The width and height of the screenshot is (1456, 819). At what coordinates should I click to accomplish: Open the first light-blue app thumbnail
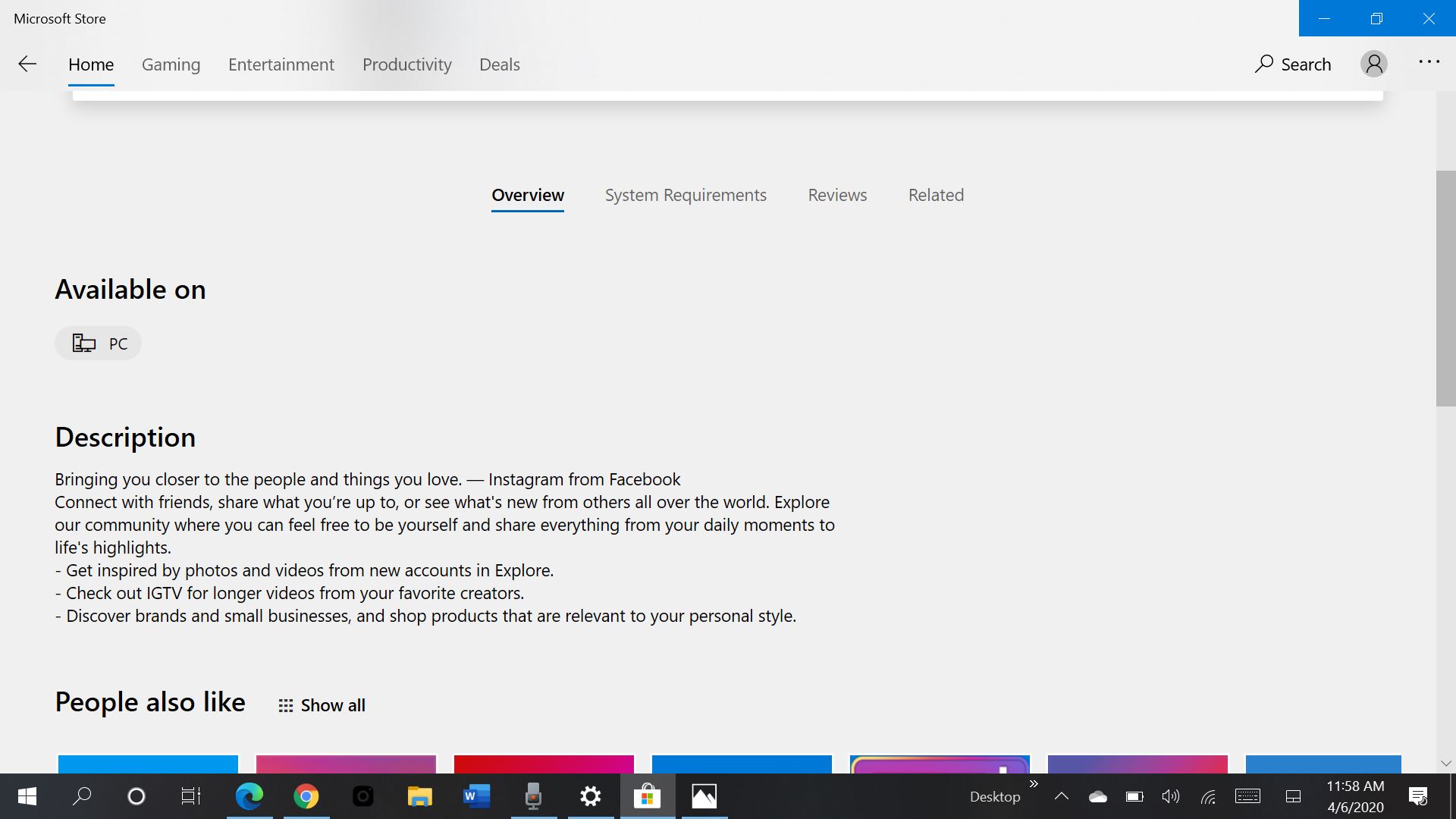click(x=148, y=764)
